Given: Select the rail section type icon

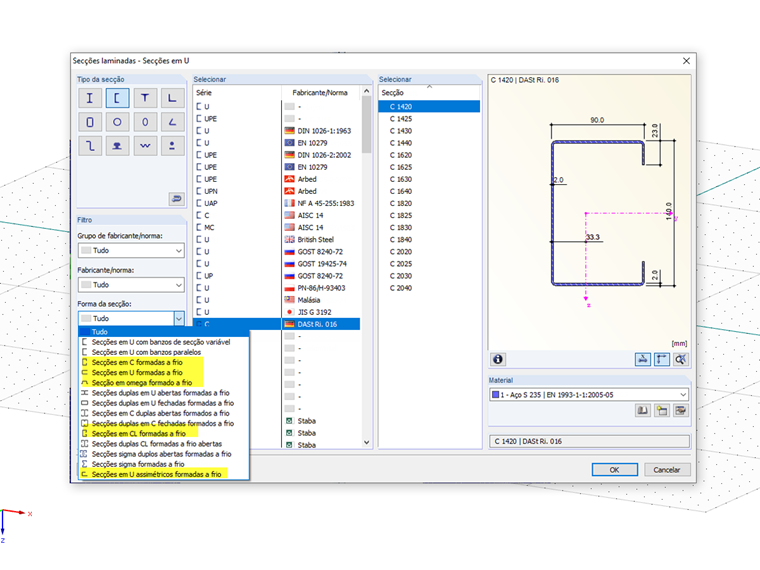Looking at the screenshot, I should (x=117, y=146).
